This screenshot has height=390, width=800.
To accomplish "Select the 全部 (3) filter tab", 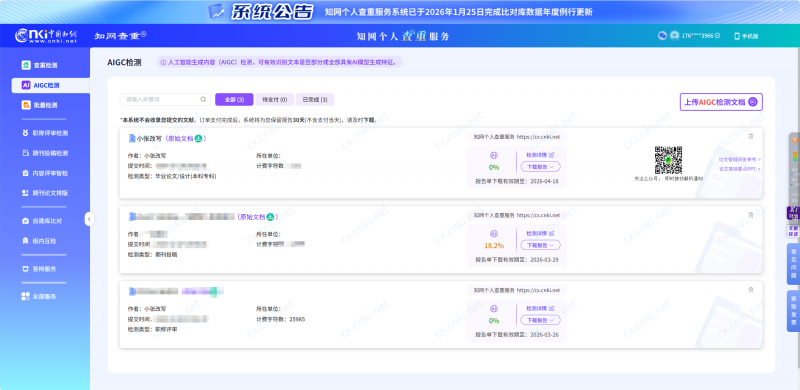I will pos(234,100).
